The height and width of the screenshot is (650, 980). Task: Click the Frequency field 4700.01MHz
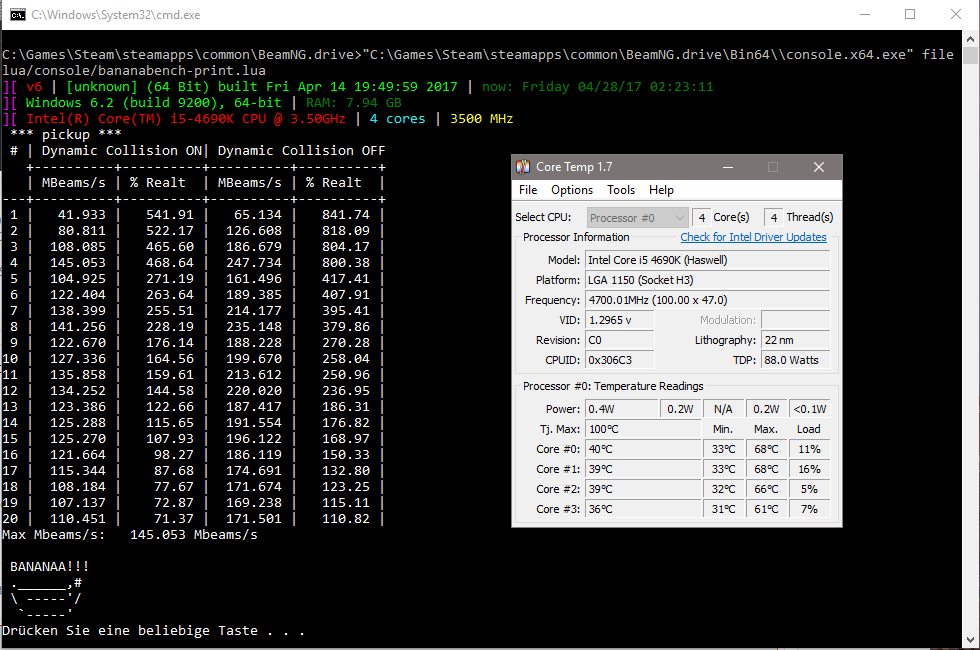(708, 300)
